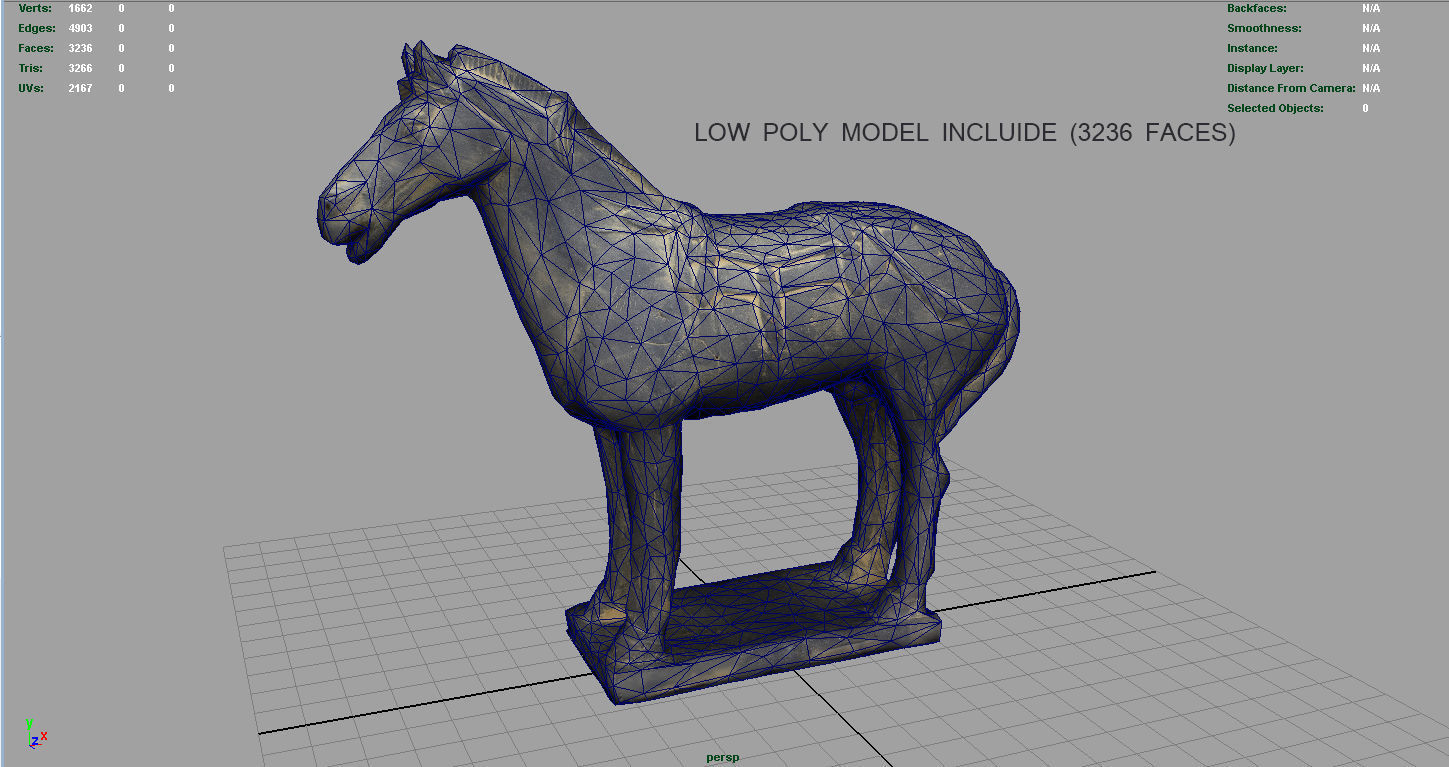Select "3236" value in the Faces row
Screen dimensions: 1449x767
point(80,48)
